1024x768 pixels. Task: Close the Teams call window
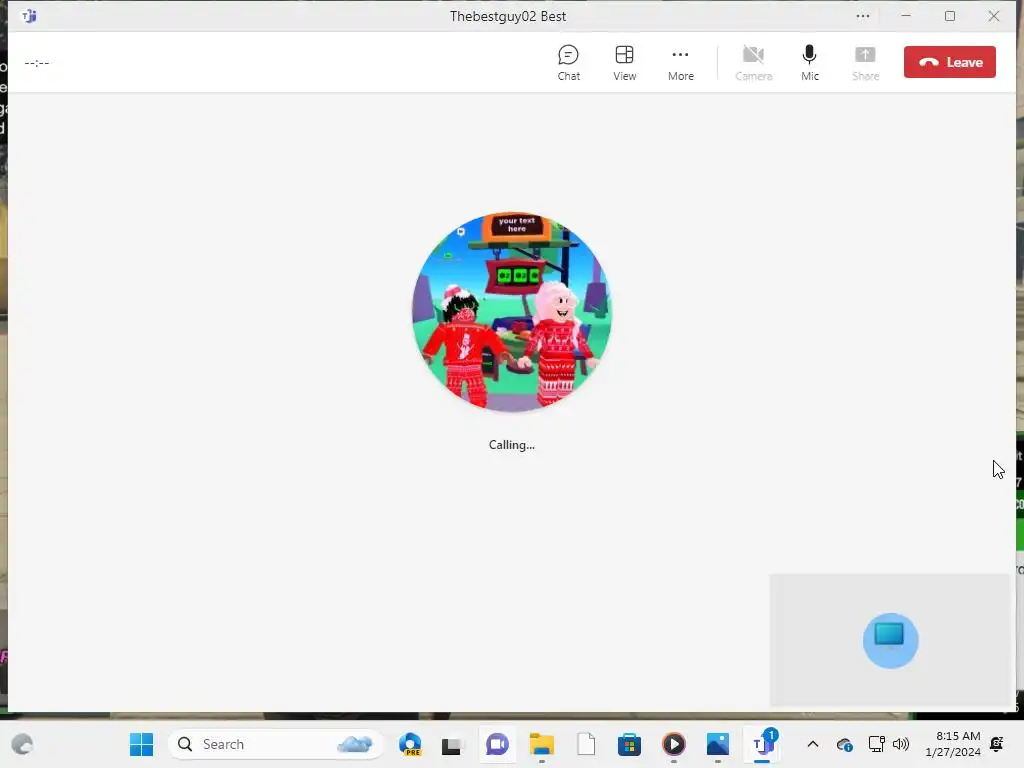click(x=993, y=16)
